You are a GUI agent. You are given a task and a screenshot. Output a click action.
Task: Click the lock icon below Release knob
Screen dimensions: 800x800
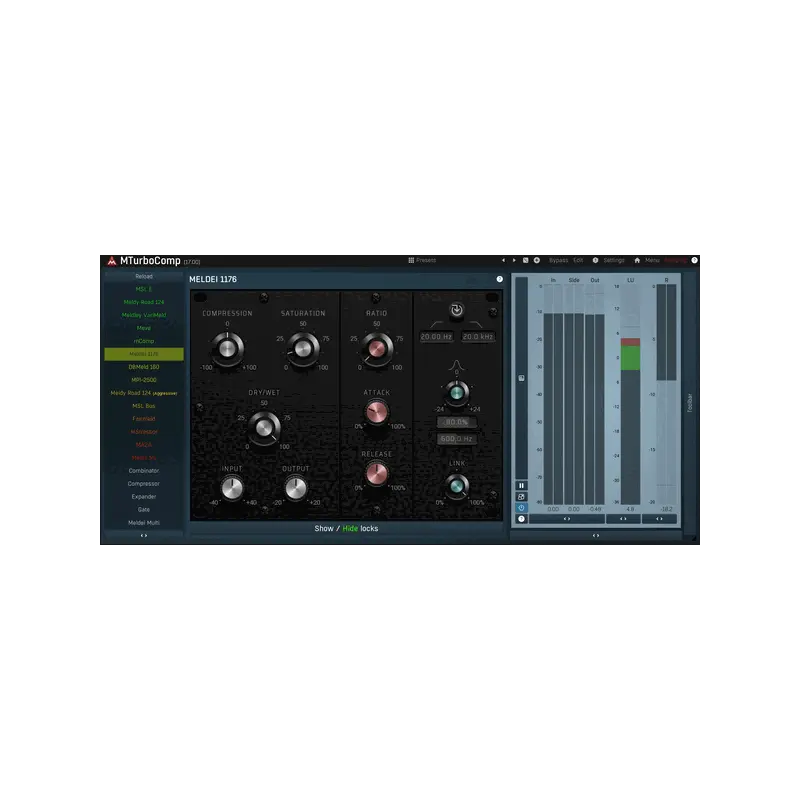point(377,509)
